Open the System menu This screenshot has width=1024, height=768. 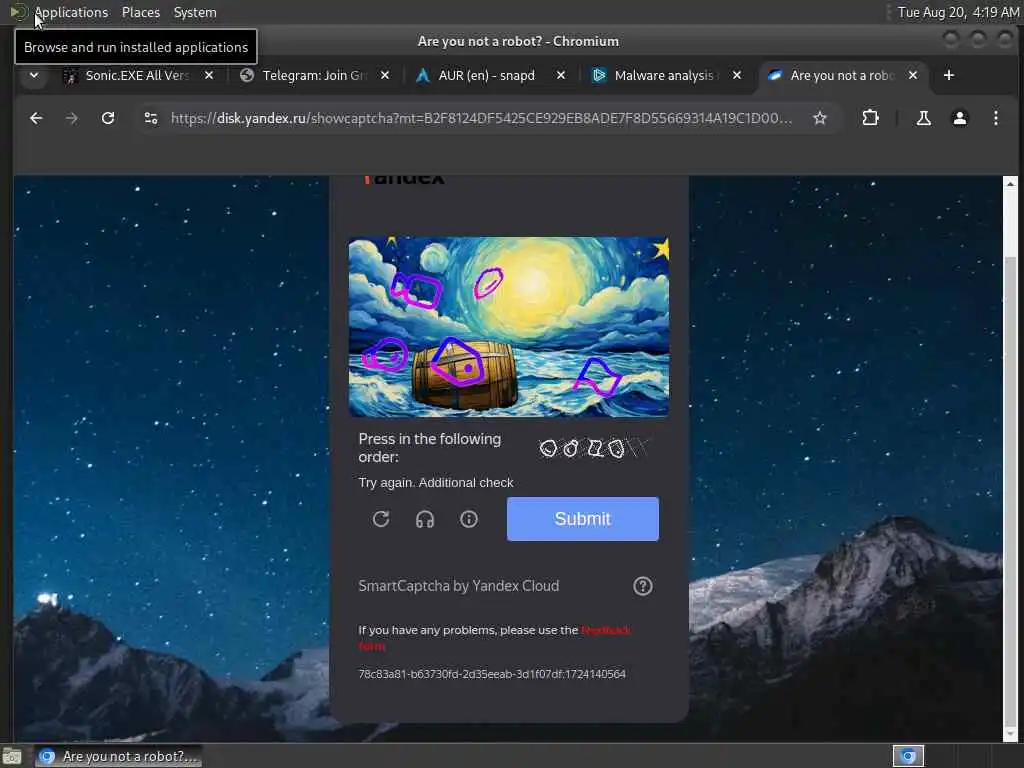195,12
